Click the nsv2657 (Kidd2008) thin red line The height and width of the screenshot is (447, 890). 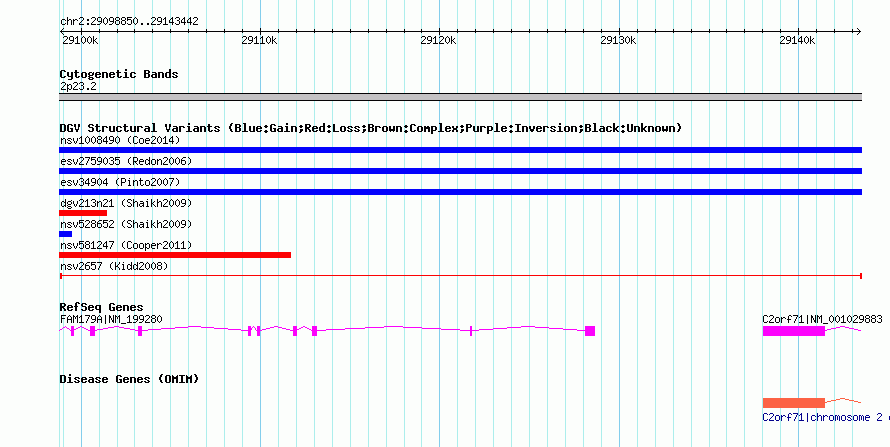coord(460,276)
